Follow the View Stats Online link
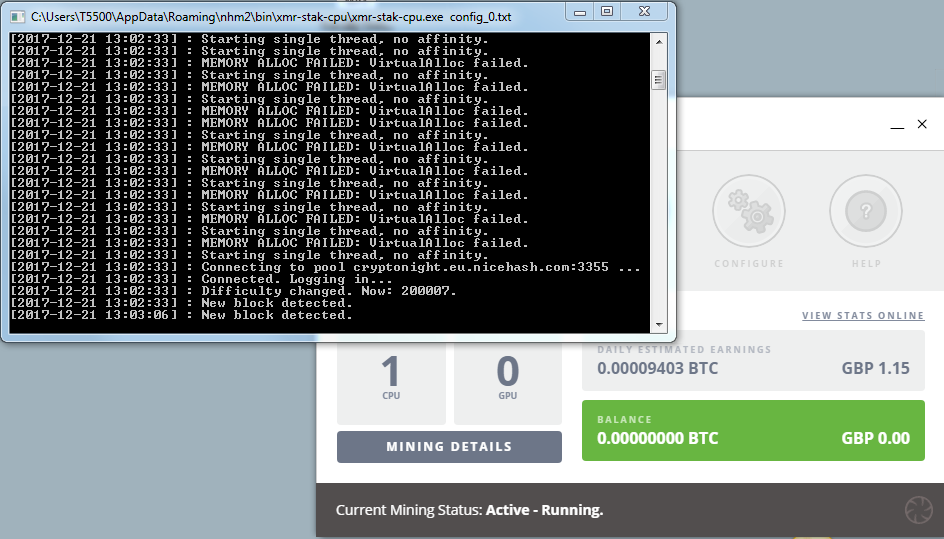The width and height of the screenshot is (944, 539). tap(863, 316)
